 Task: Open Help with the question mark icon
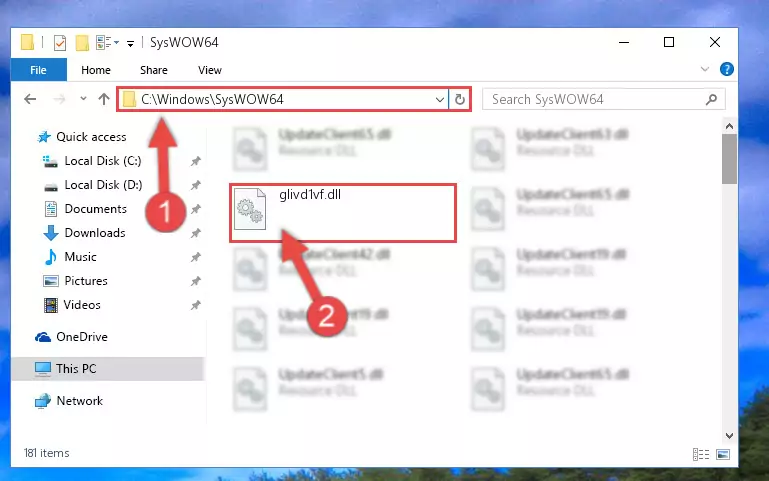726,69
